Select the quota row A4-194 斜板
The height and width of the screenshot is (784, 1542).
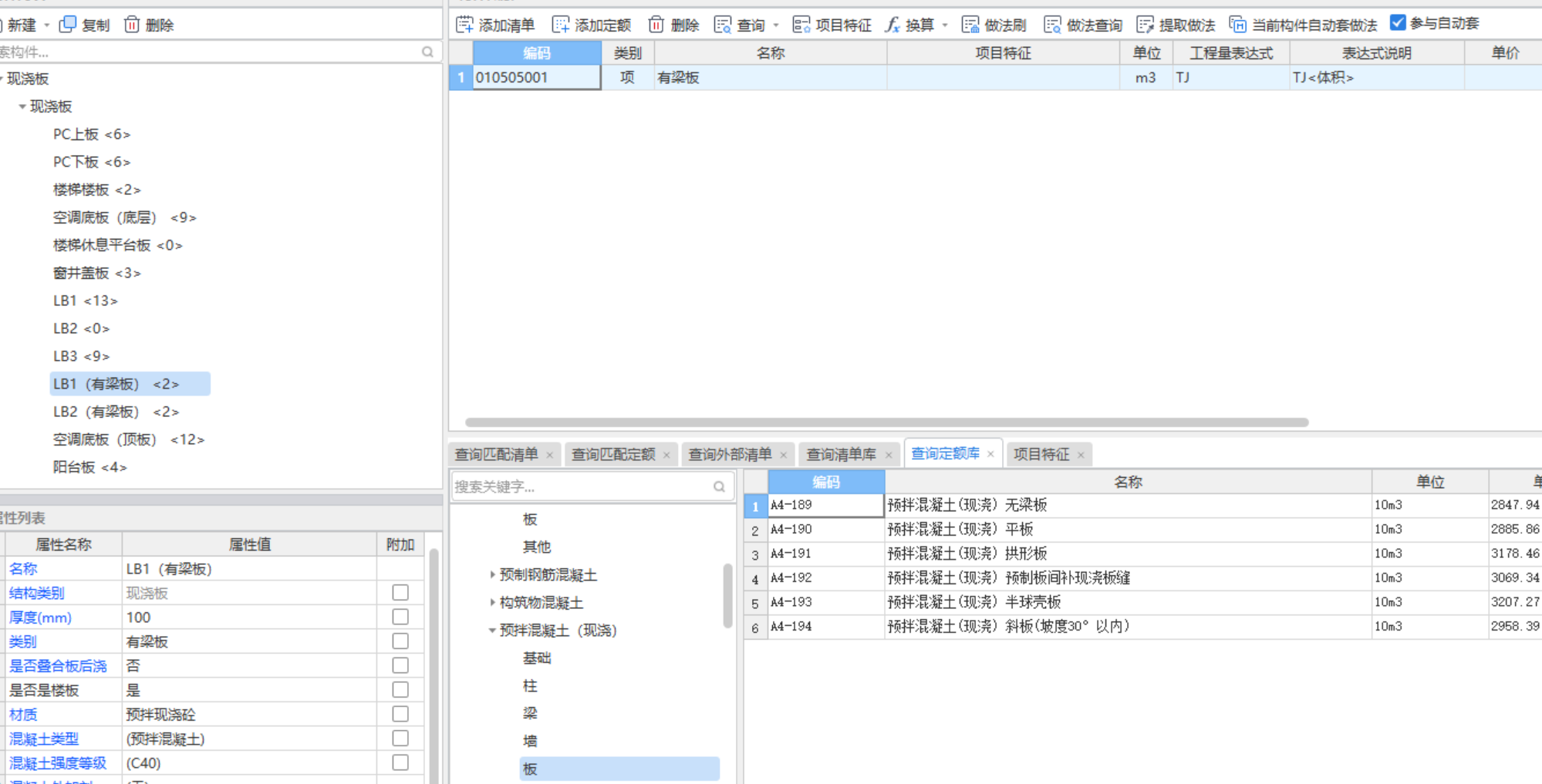[1142, 626]
